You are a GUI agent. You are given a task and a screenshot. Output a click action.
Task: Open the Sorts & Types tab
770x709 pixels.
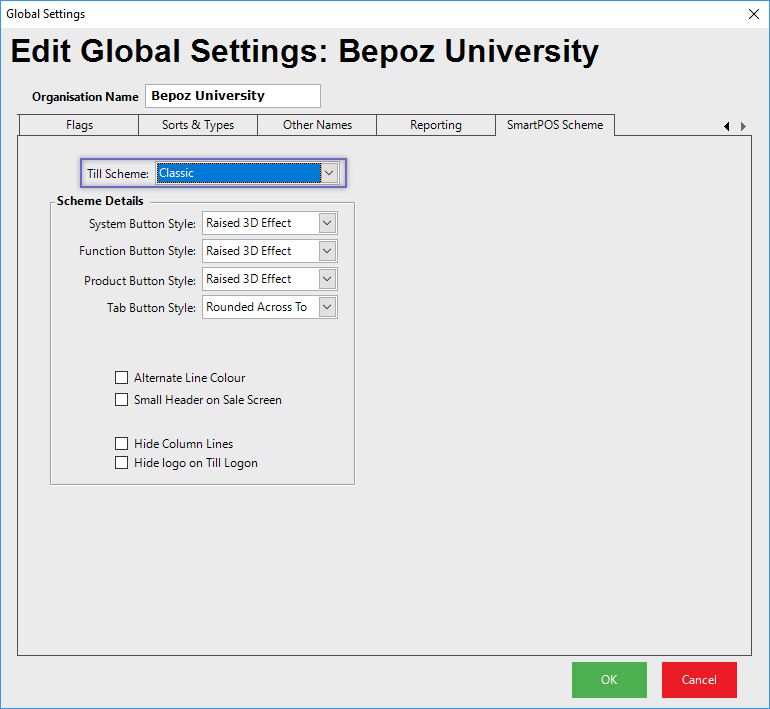pyautogui.click(x=198, y=125)
